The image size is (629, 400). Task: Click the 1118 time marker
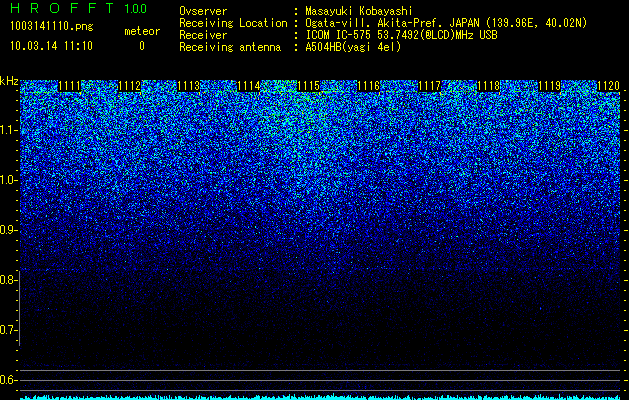[x=489, y=86]
